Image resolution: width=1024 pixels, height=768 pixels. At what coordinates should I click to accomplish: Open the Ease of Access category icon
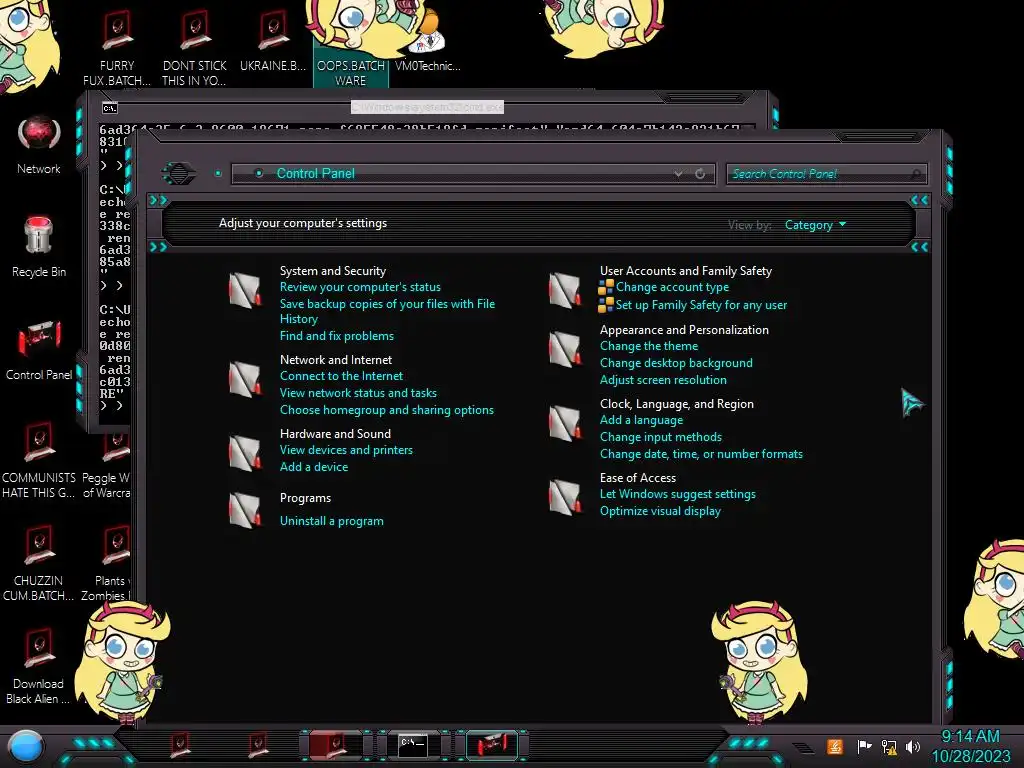565,496
